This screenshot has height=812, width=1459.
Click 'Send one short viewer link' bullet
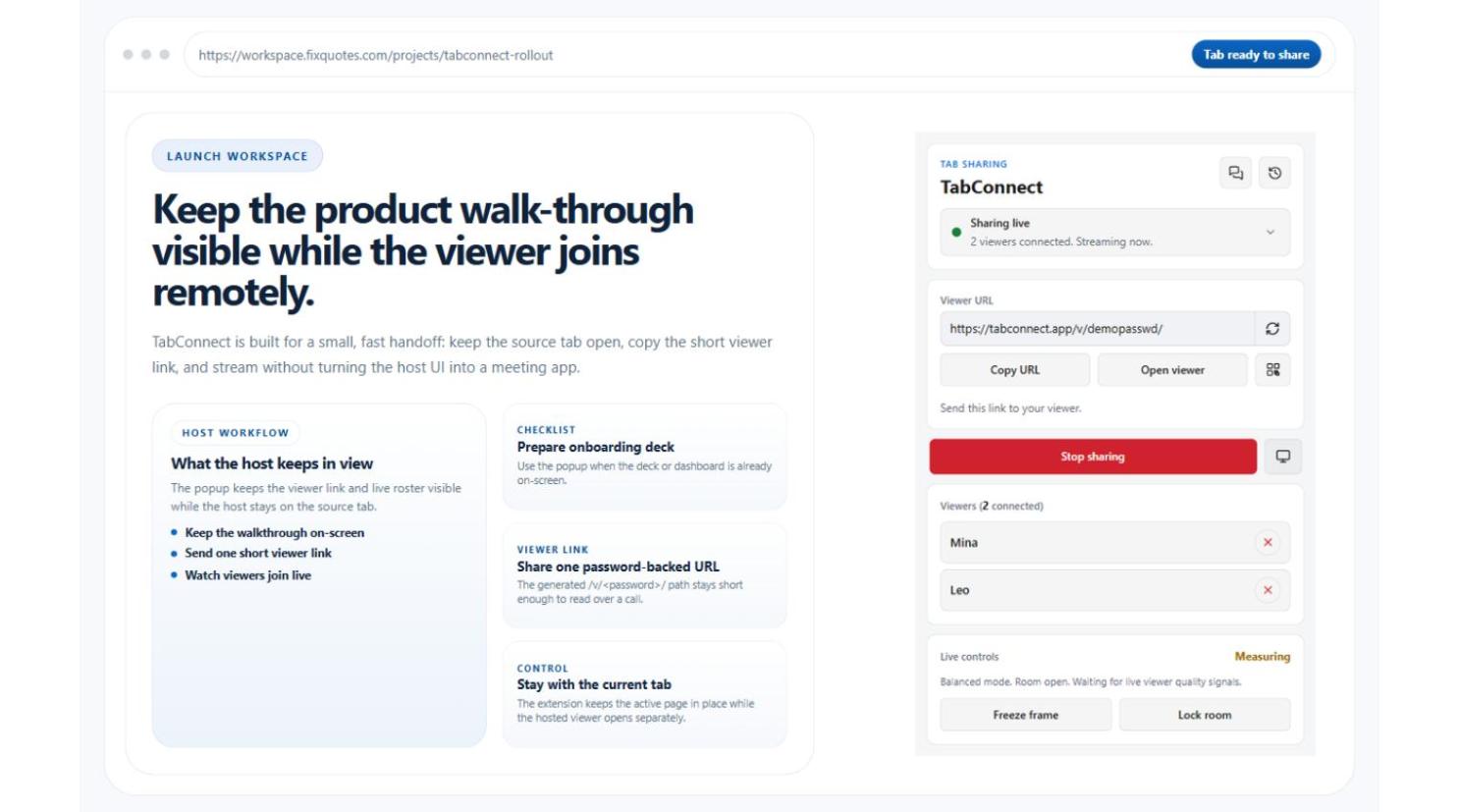click(x=258, y=554)
